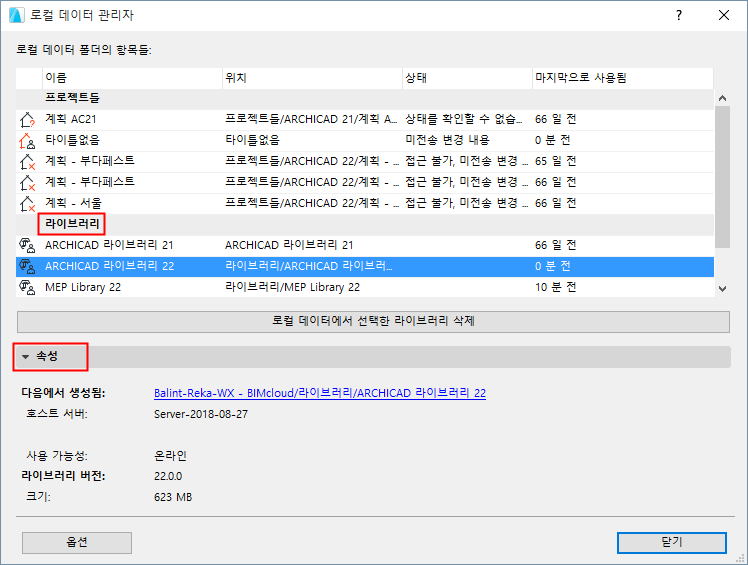
Task: Sort list by 이름 column header
Action: click(x=133, y=78)
